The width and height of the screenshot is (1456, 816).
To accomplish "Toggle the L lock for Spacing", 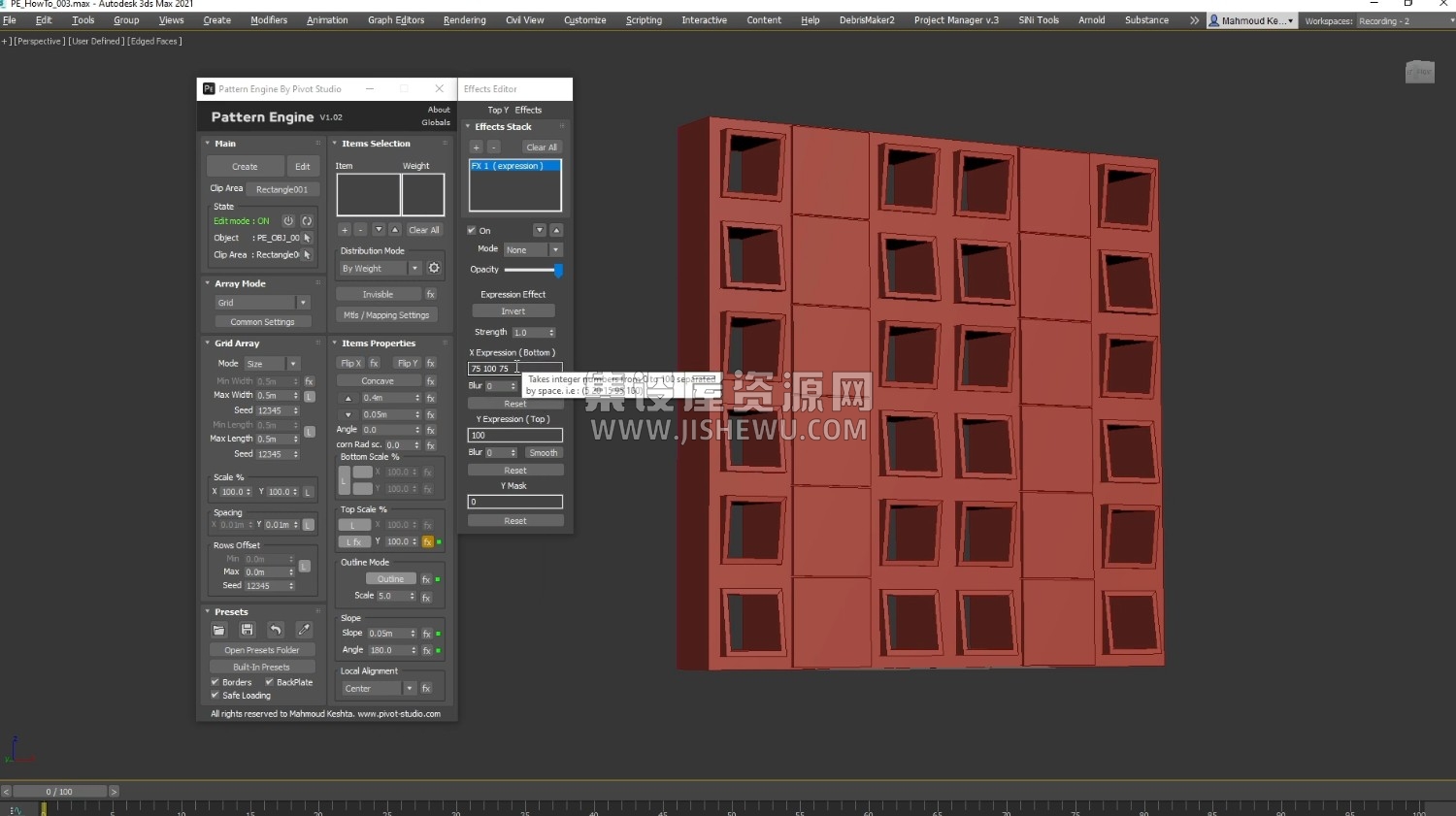I will tap(308, 525).
